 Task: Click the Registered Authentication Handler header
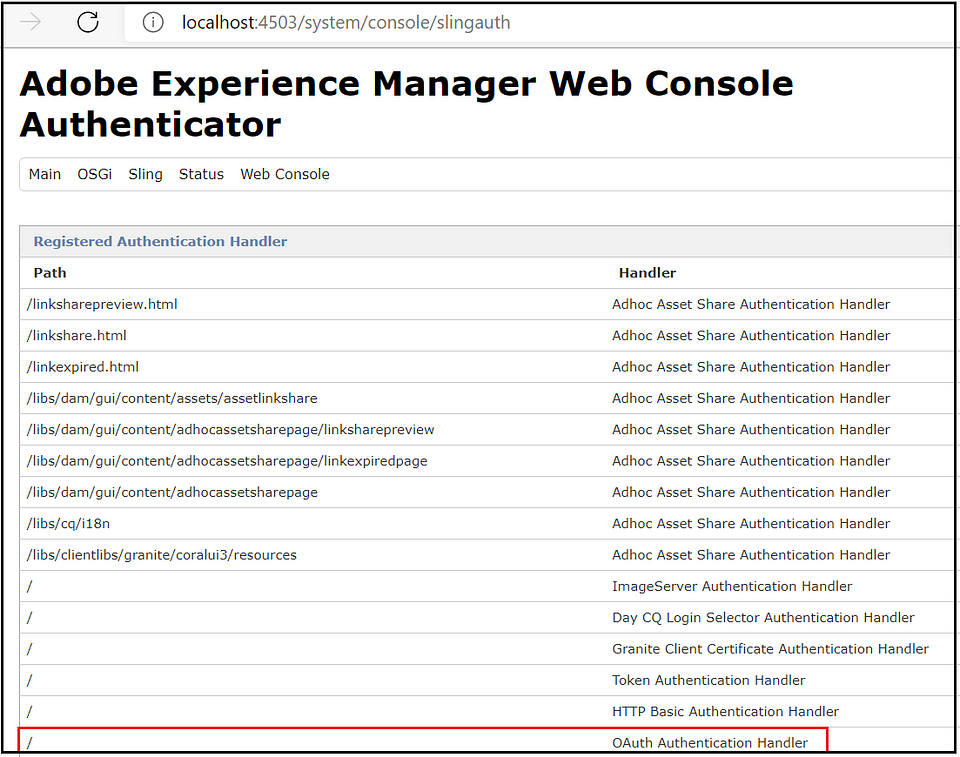tap(160, 241)
